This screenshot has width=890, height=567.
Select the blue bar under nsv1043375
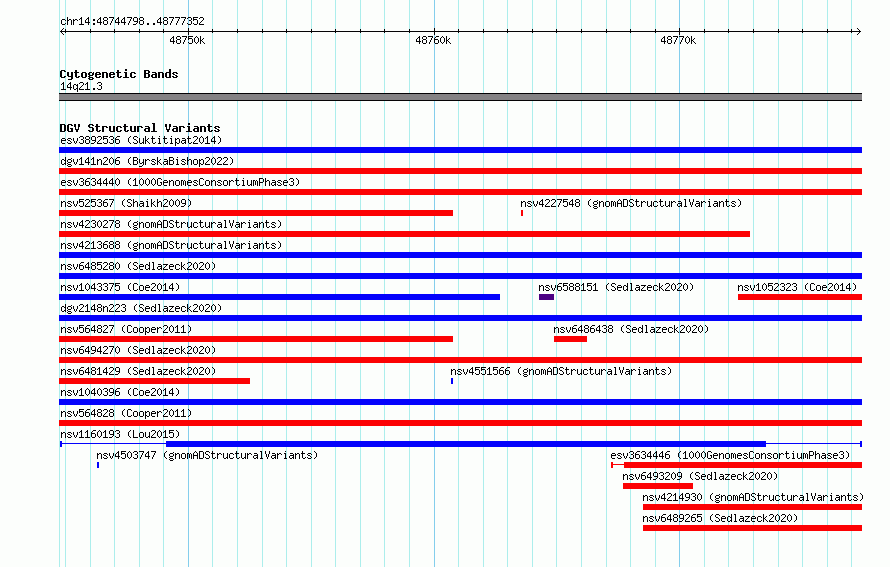[279, 297]
